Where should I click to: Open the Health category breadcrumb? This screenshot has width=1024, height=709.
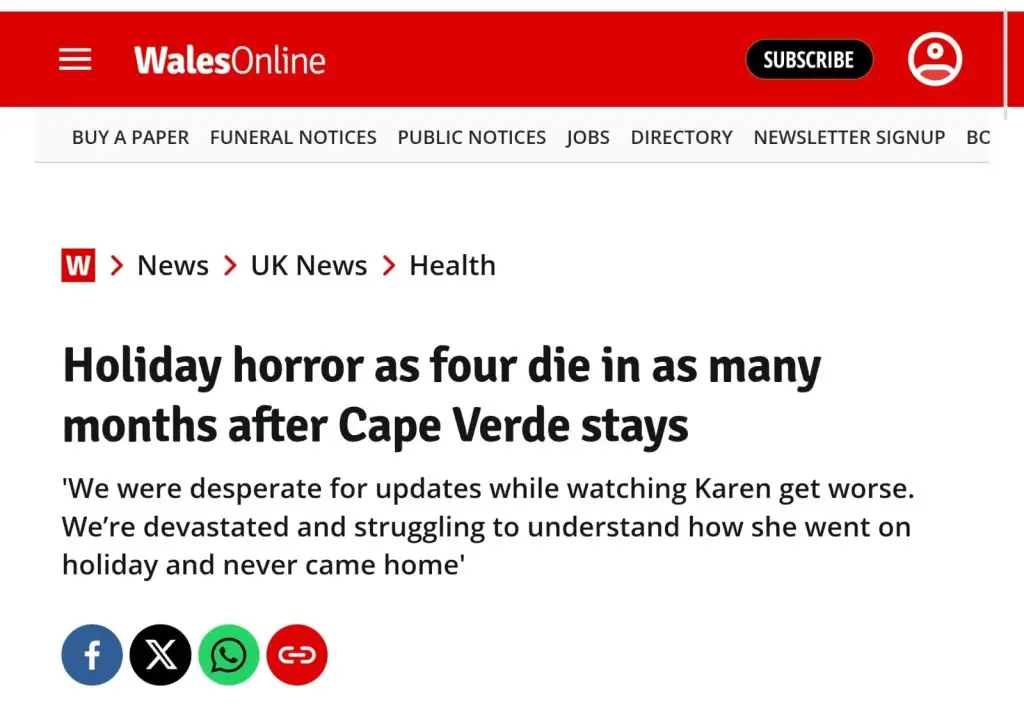pyautogui.click(x=452, y=265)
